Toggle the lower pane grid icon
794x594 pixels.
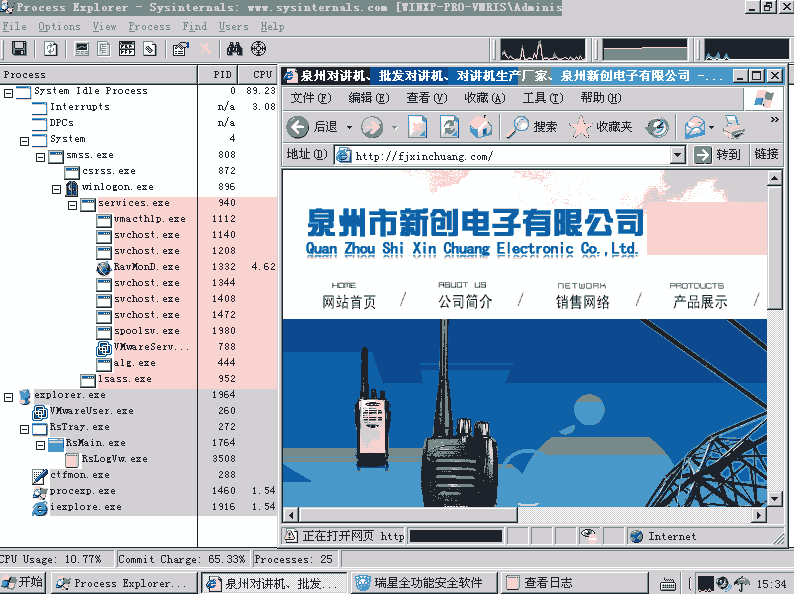127,49
